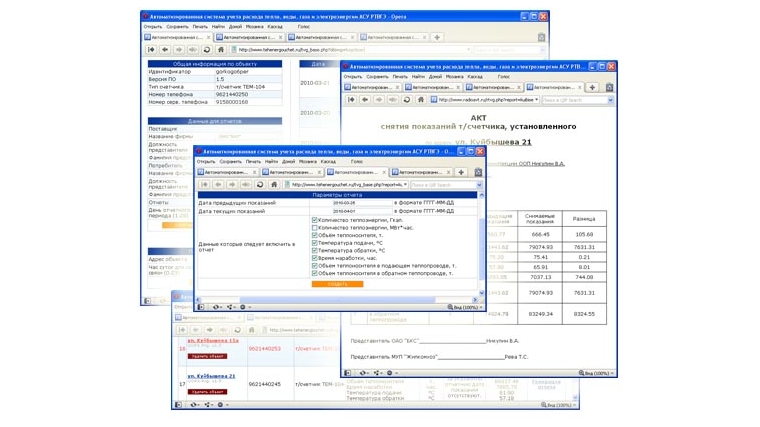
Task: Click table cell value '7037.13' in AKT report
Action: click(x=540, y=277)
